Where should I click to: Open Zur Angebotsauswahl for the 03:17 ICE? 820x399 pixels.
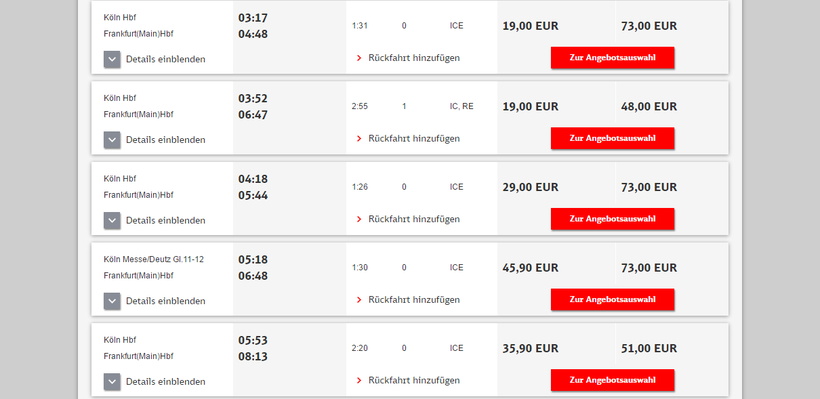click(612, 58)
